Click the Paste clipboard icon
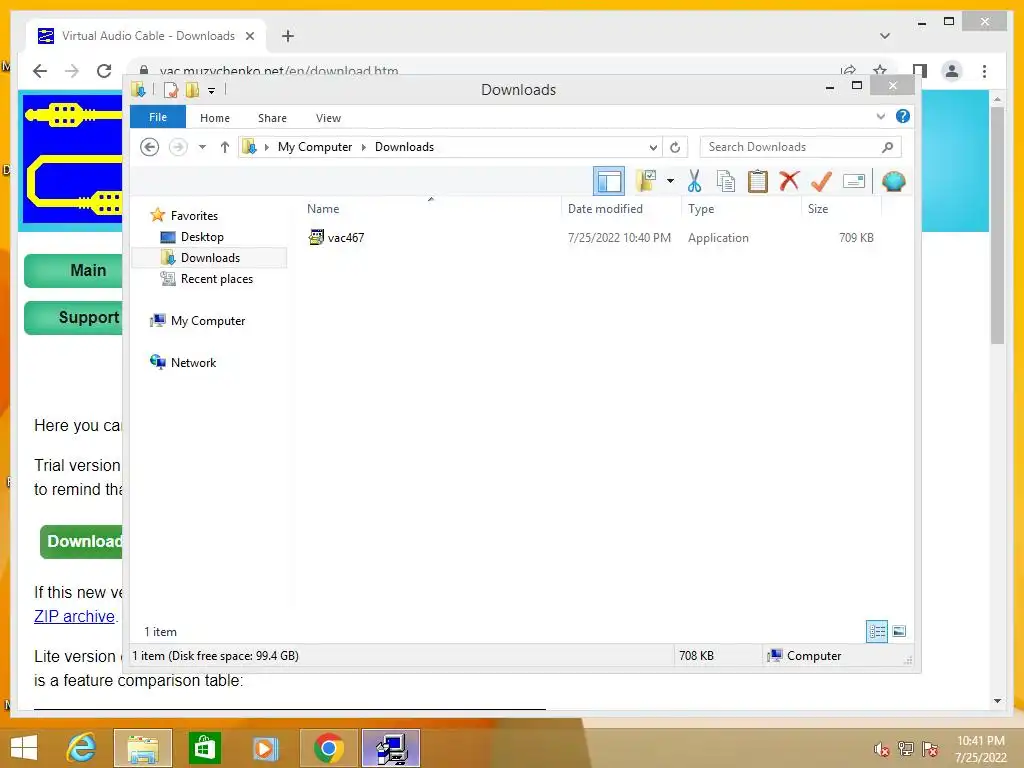Image resolution: width=1024 pixels, height=768 pixels. pyautogui.click(x=758, y=181)
